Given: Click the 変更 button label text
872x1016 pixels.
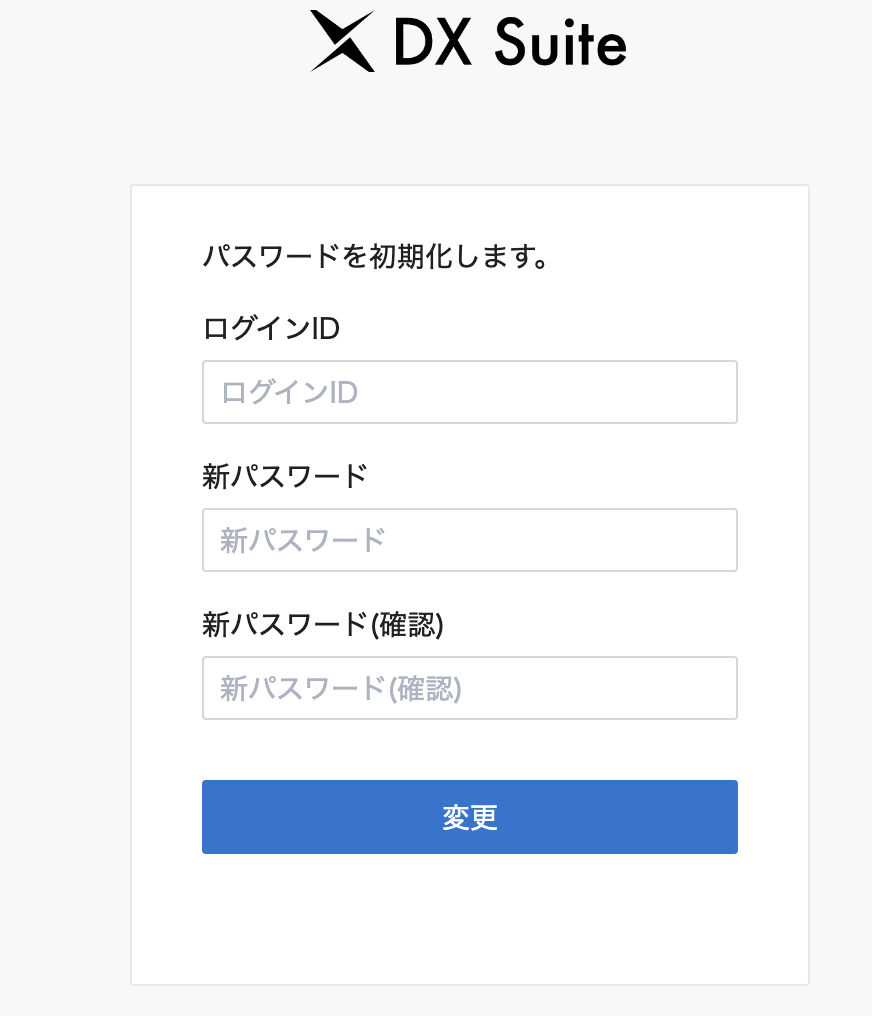Looking at the screenshot, I should [x=470, y=816].
